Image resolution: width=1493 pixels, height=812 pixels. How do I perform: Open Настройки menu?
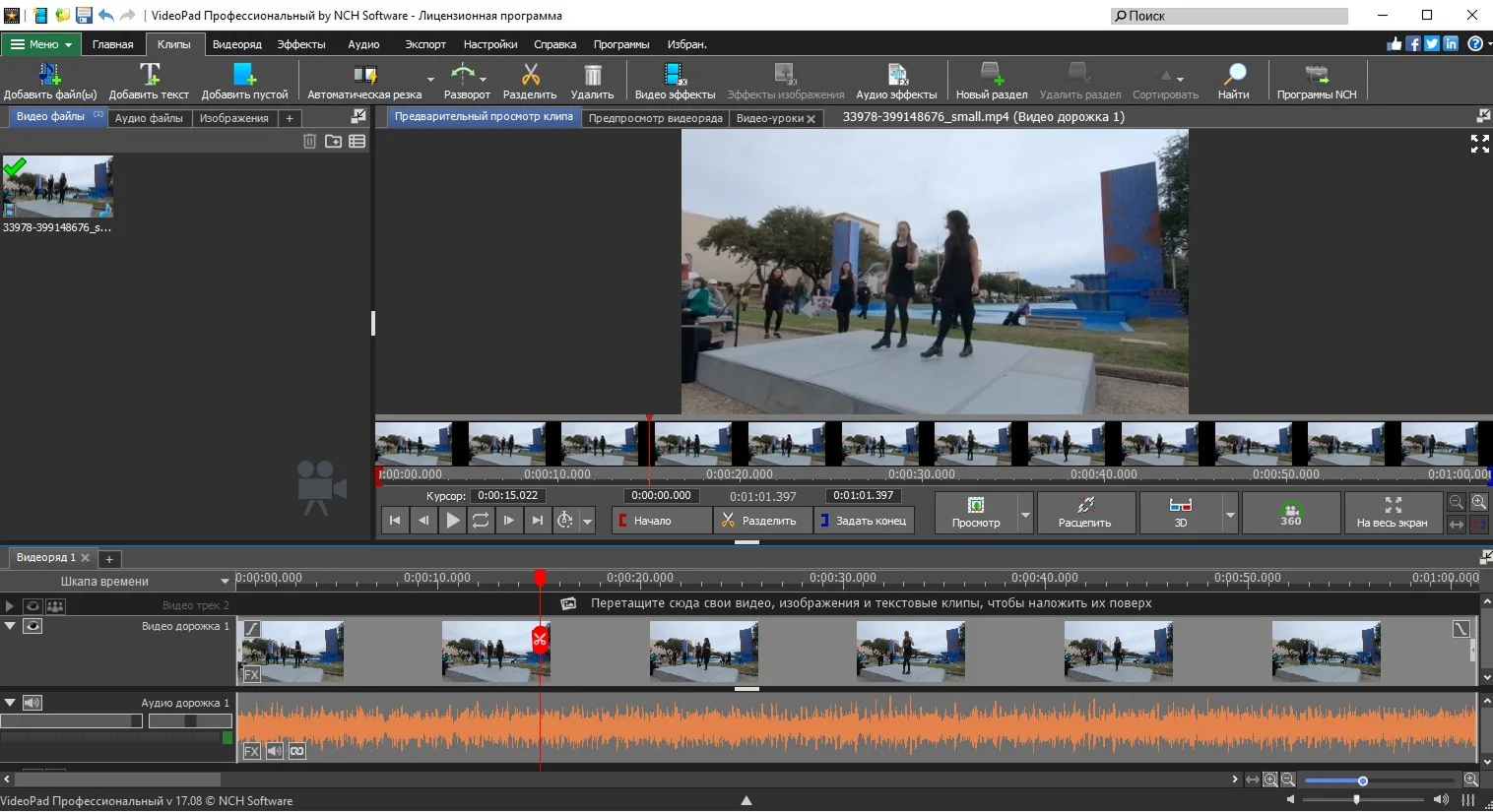[490, 44]
